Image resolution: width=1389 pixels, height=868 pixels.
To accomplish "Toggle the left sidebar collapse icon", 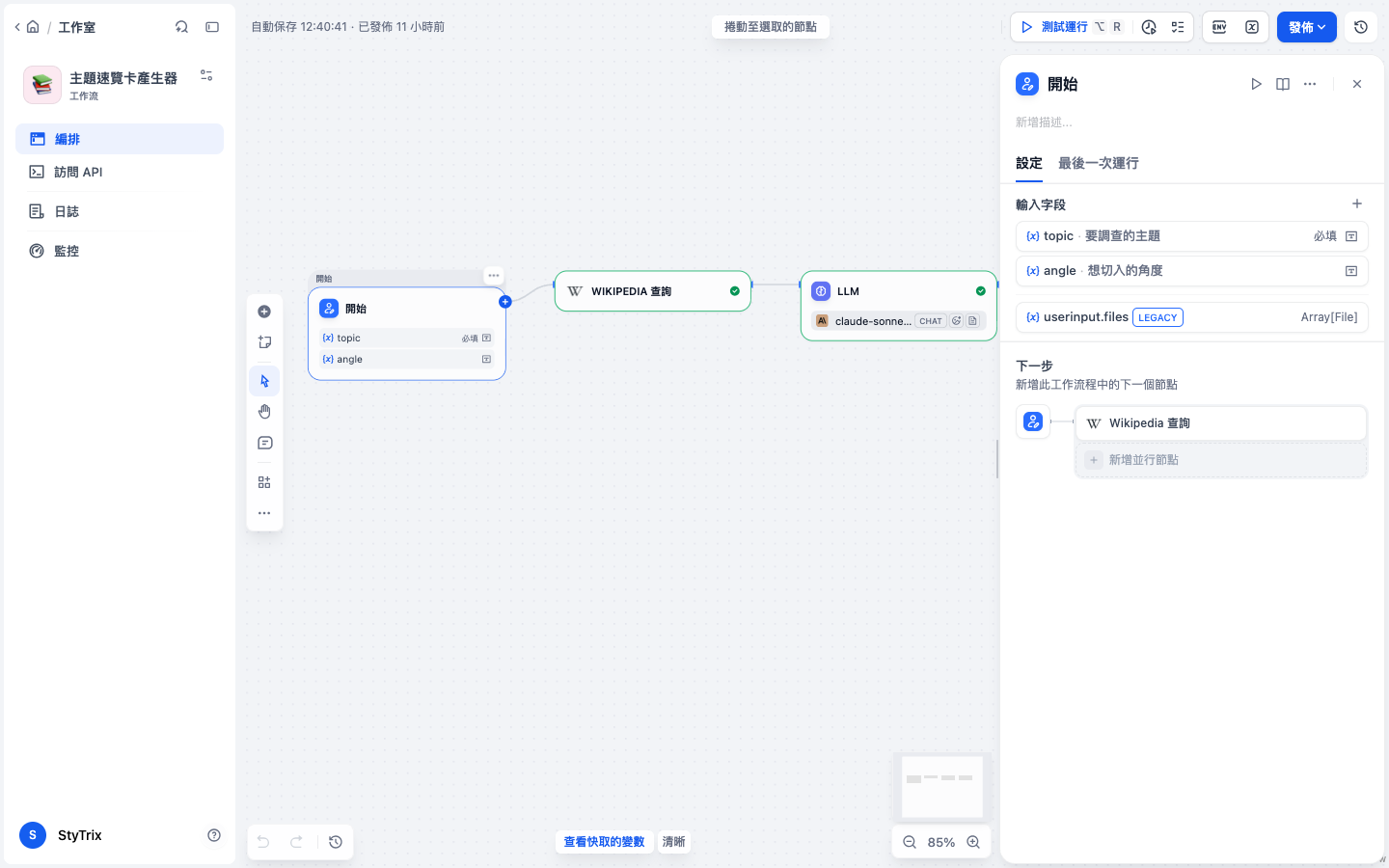I will pos(212,27).
